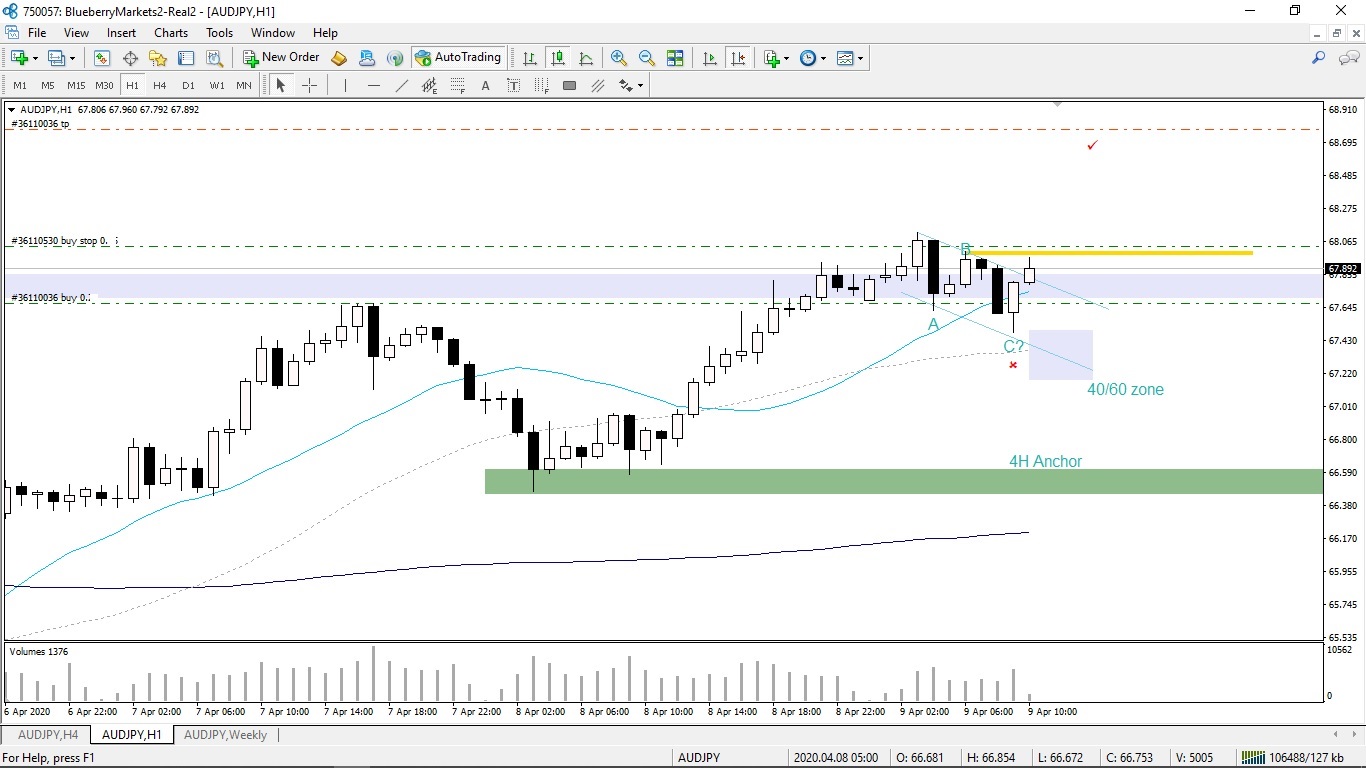Select the M30 timeframe button
1366x768 pixels.
click(104, 86)
